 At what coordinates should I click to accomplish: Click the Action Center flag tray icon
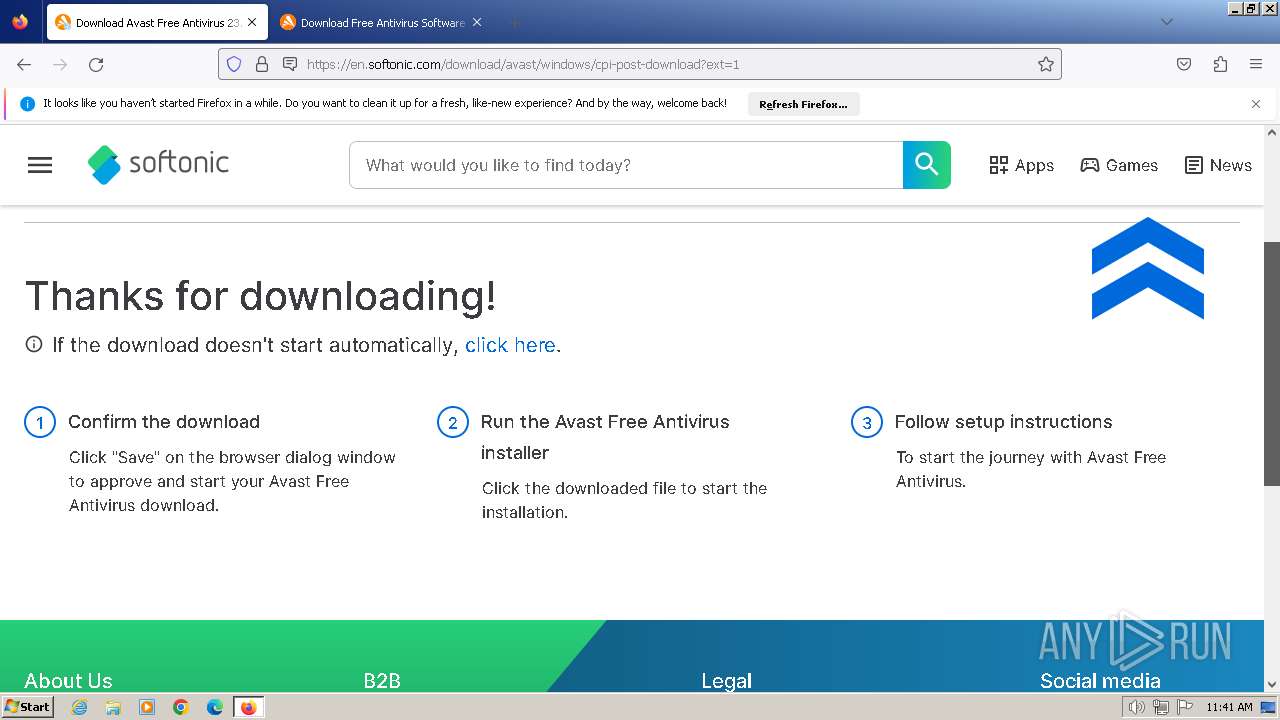pos(1184,707)
